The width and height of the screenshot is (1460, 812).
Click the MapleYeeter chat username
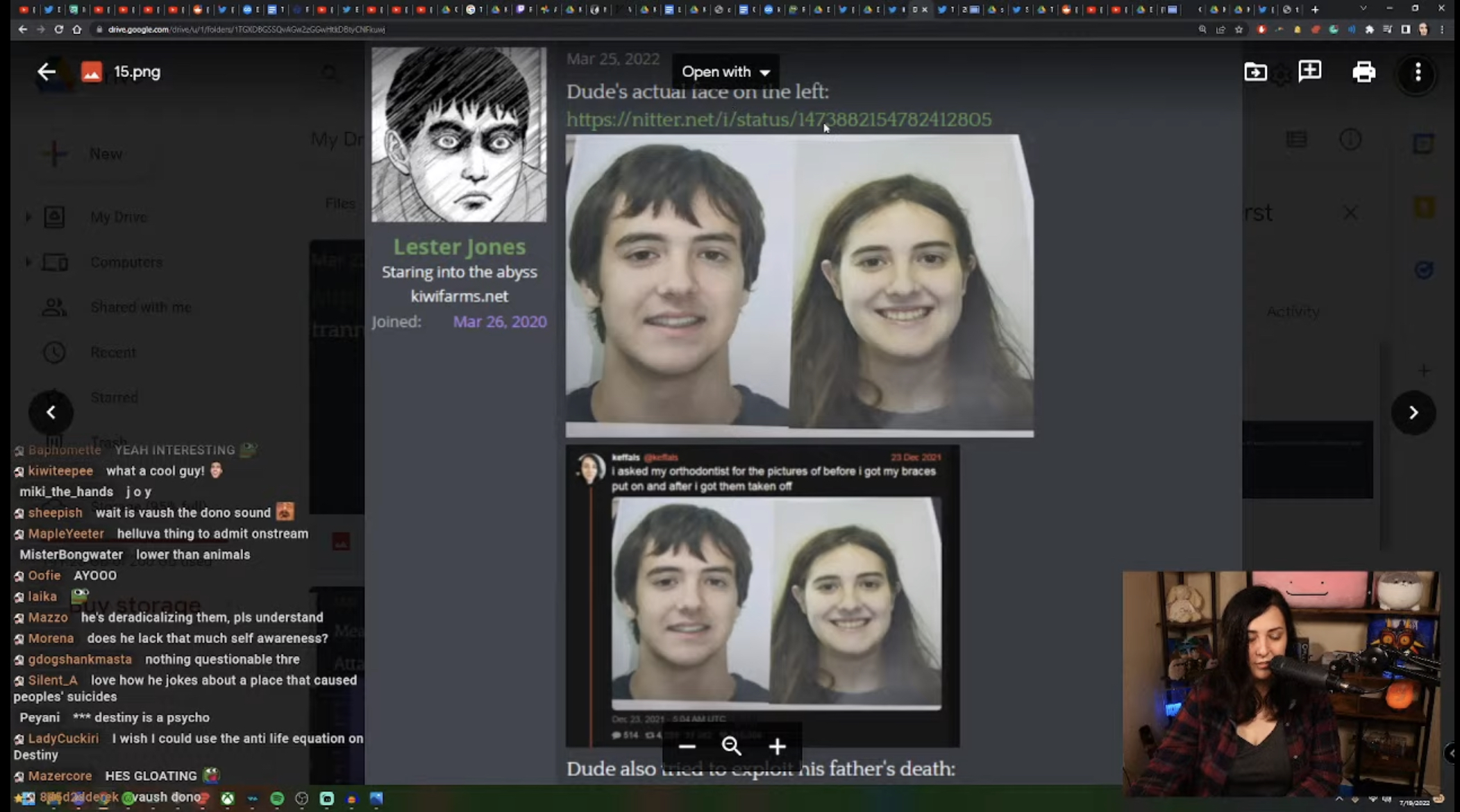click(x=66, y=534)
